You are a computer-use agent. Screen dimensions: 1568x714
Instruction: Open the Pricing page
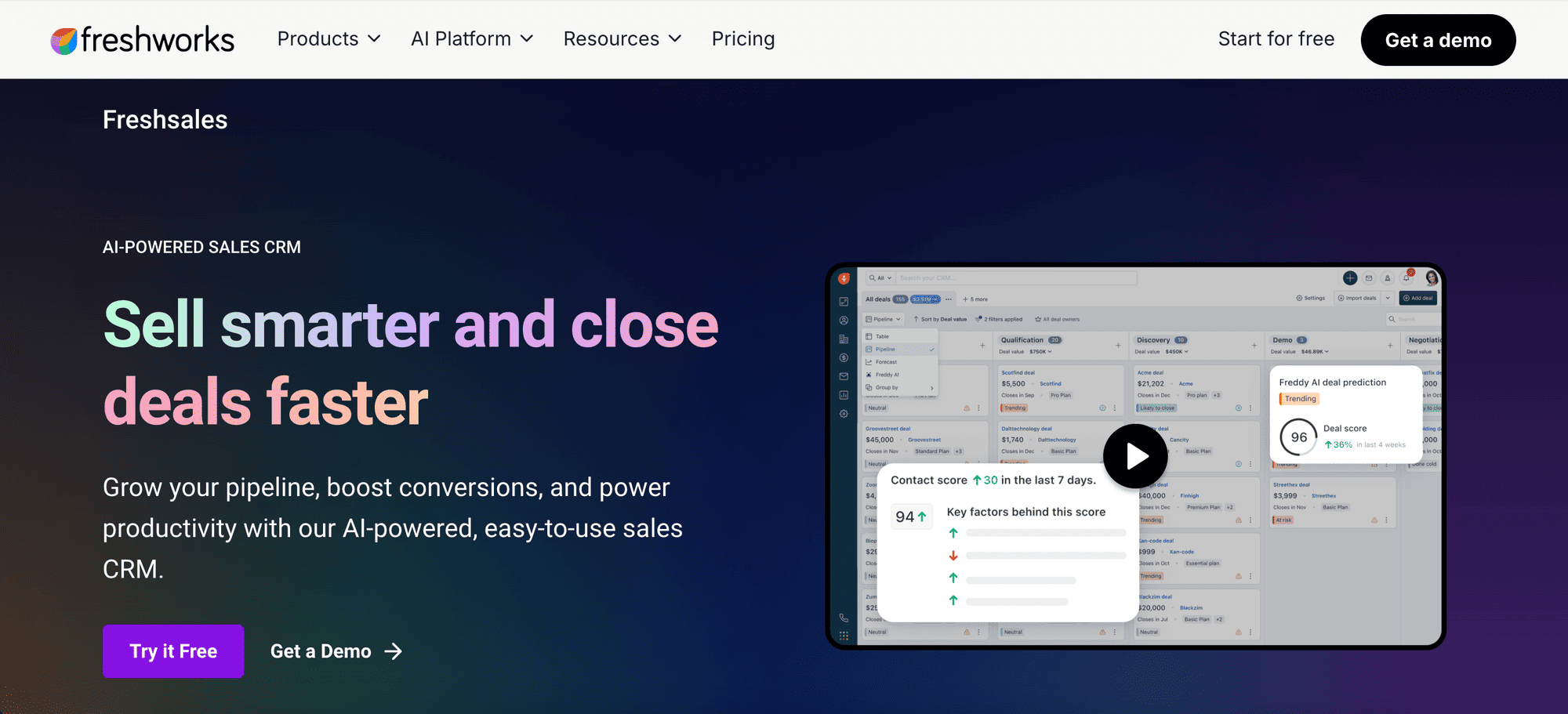point(743,38)
